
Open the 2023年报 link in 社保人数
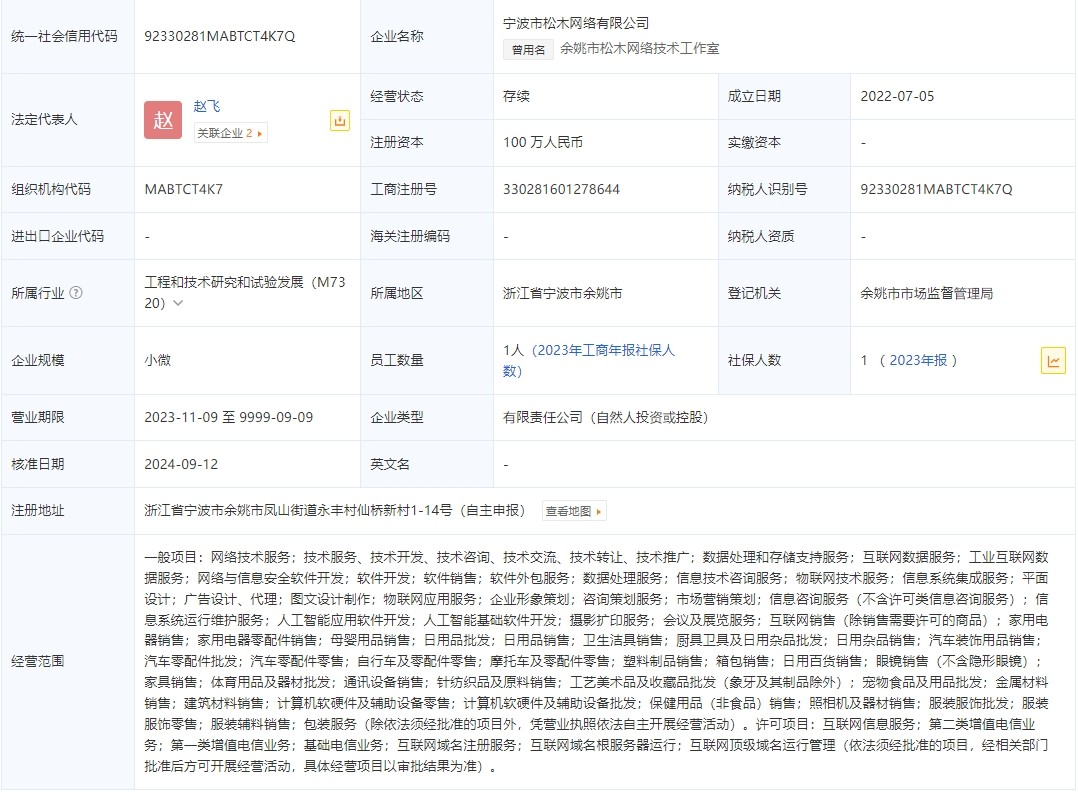[x=918, y=360]
